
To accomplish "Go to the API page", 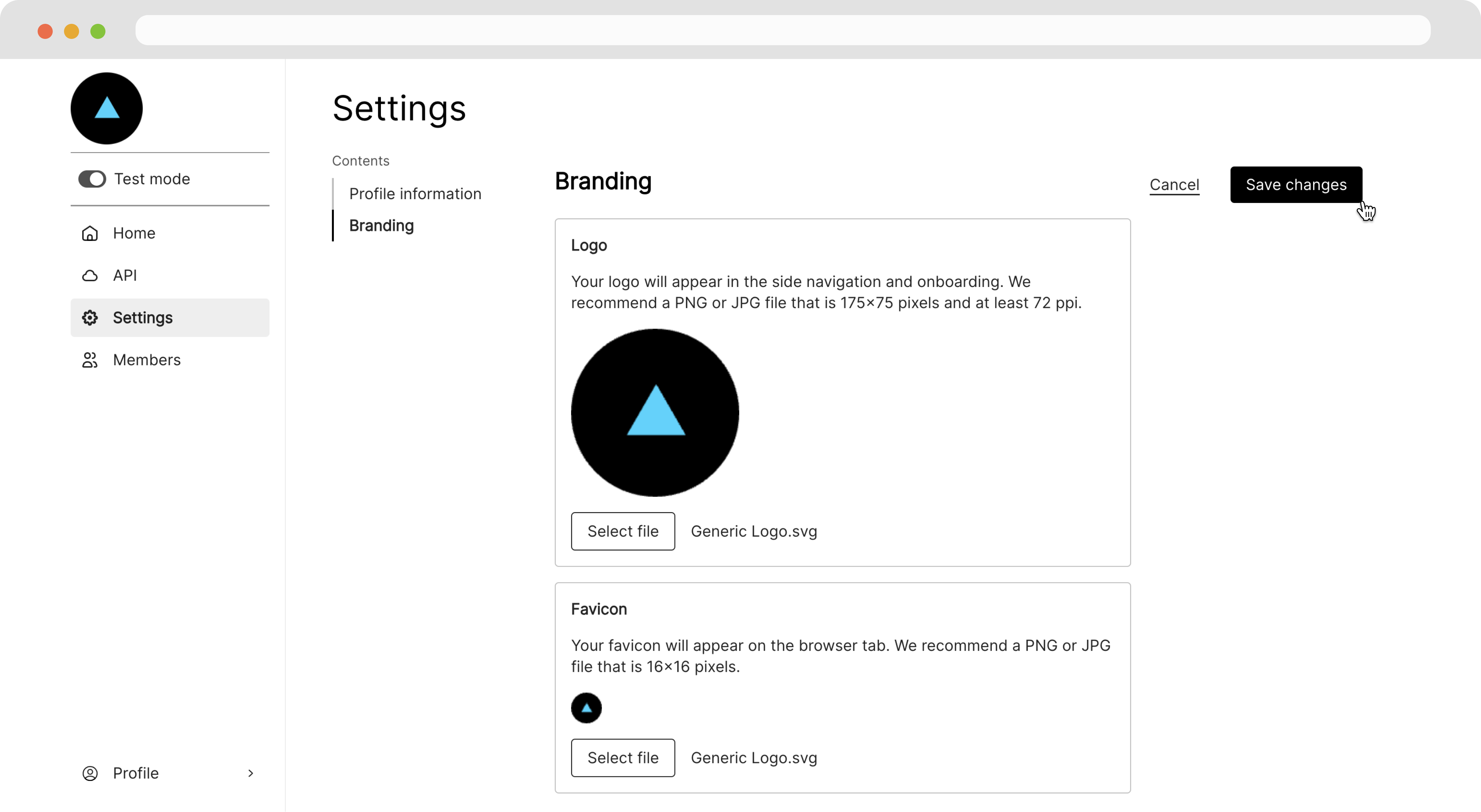I will click(x=125, y=276).
